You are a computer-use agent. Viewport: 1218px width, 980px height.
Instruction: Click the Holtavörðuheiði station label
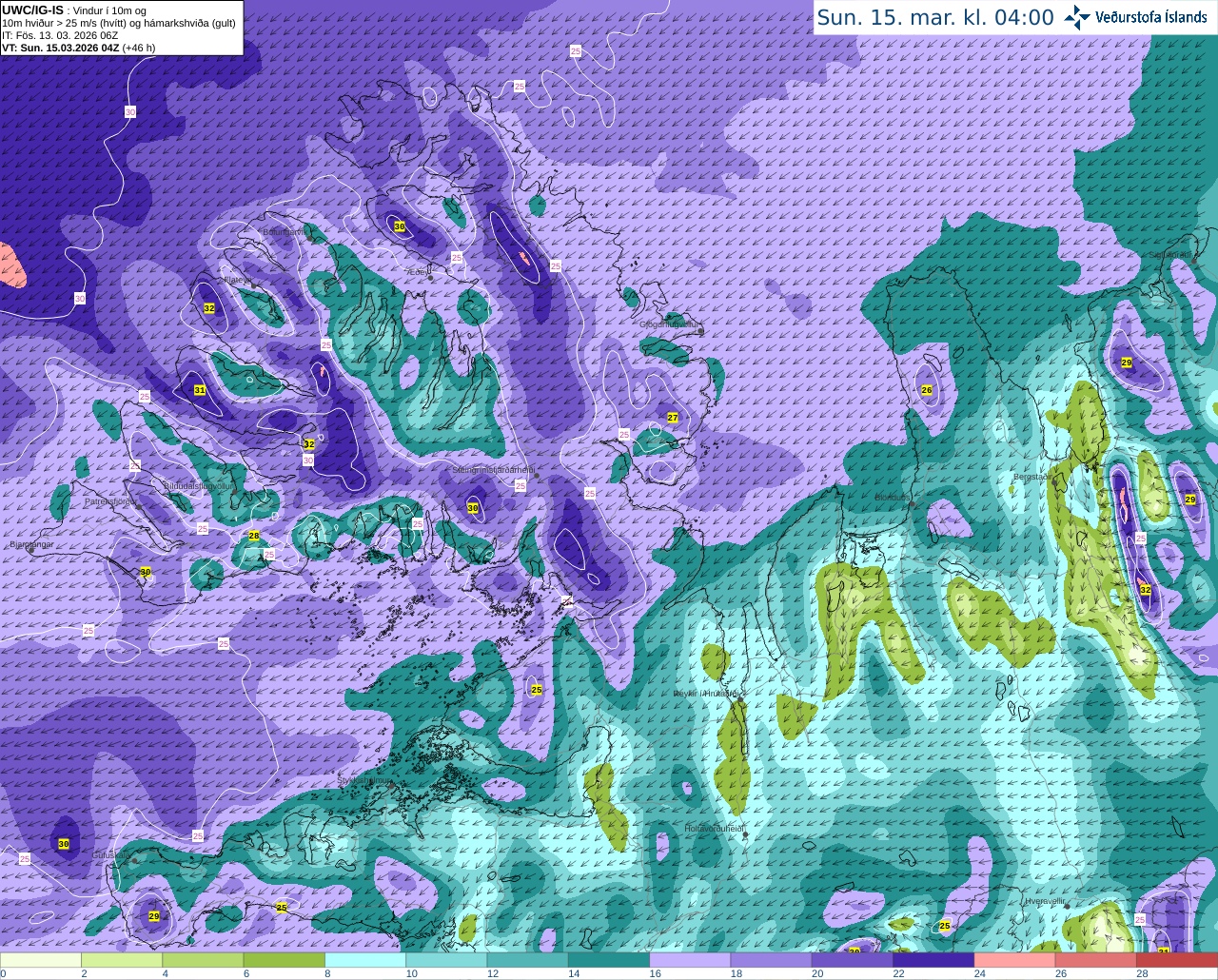pyautogui.click(x=714, y=829)
